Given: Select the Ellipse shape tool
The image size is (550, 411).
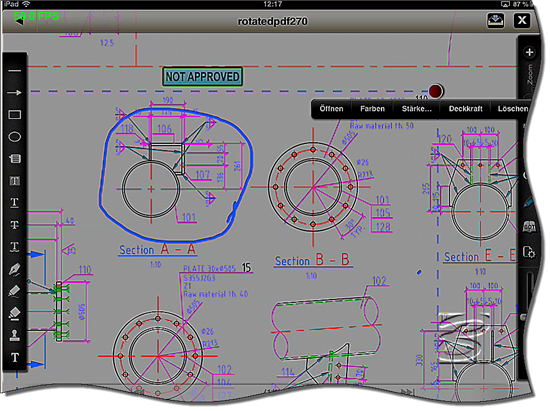Looking at the screenshot, I should 14,137.
